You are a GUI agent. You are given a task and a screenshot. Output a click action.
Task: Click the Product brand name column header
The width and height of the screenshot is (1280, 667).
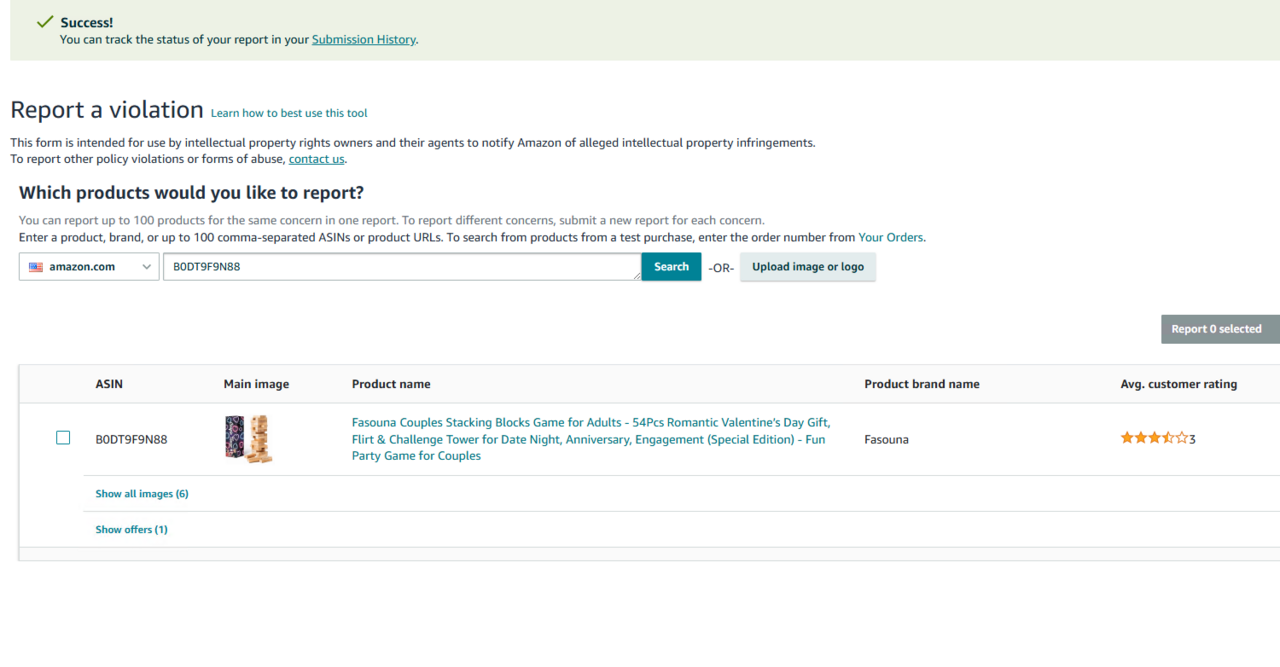[921, 384]
